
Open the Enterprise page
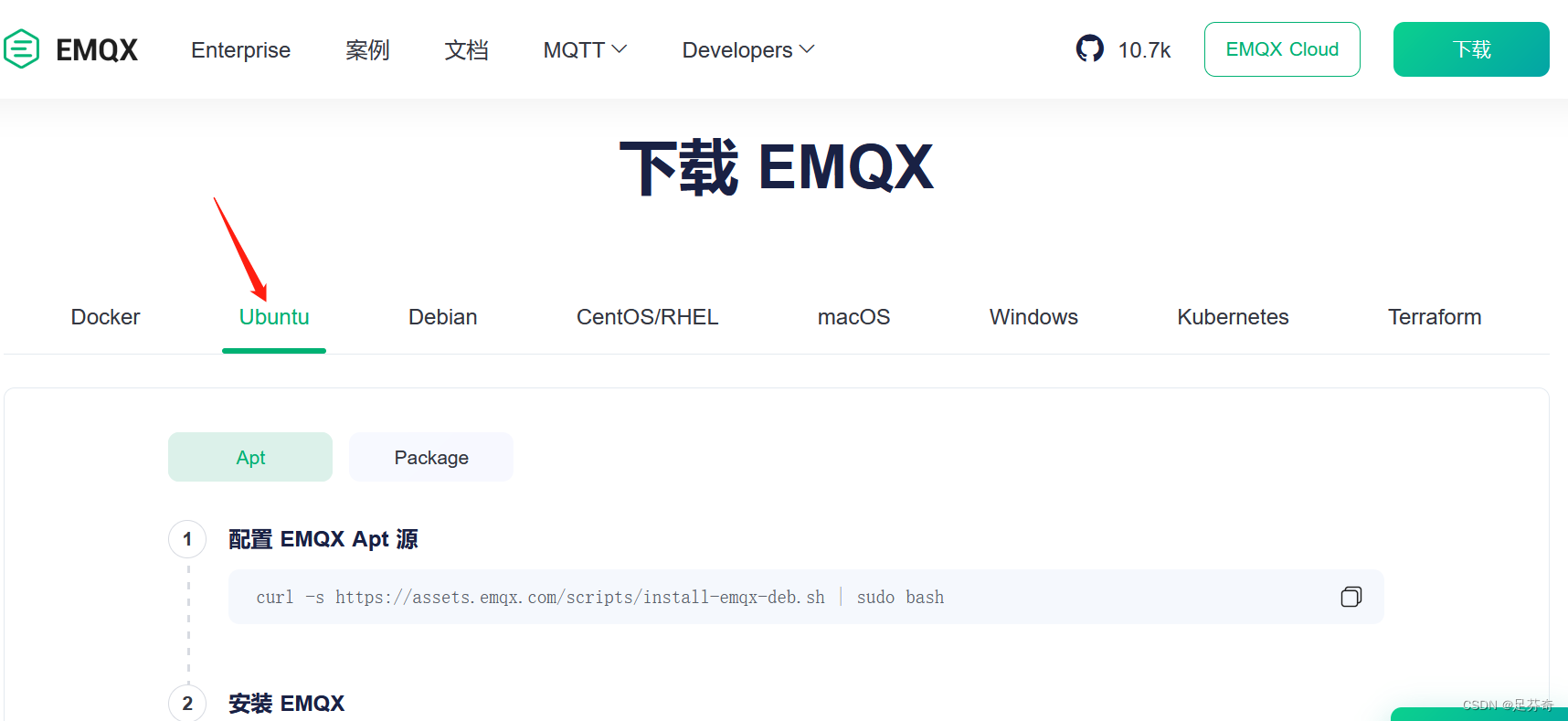click(x=240, y=49)
